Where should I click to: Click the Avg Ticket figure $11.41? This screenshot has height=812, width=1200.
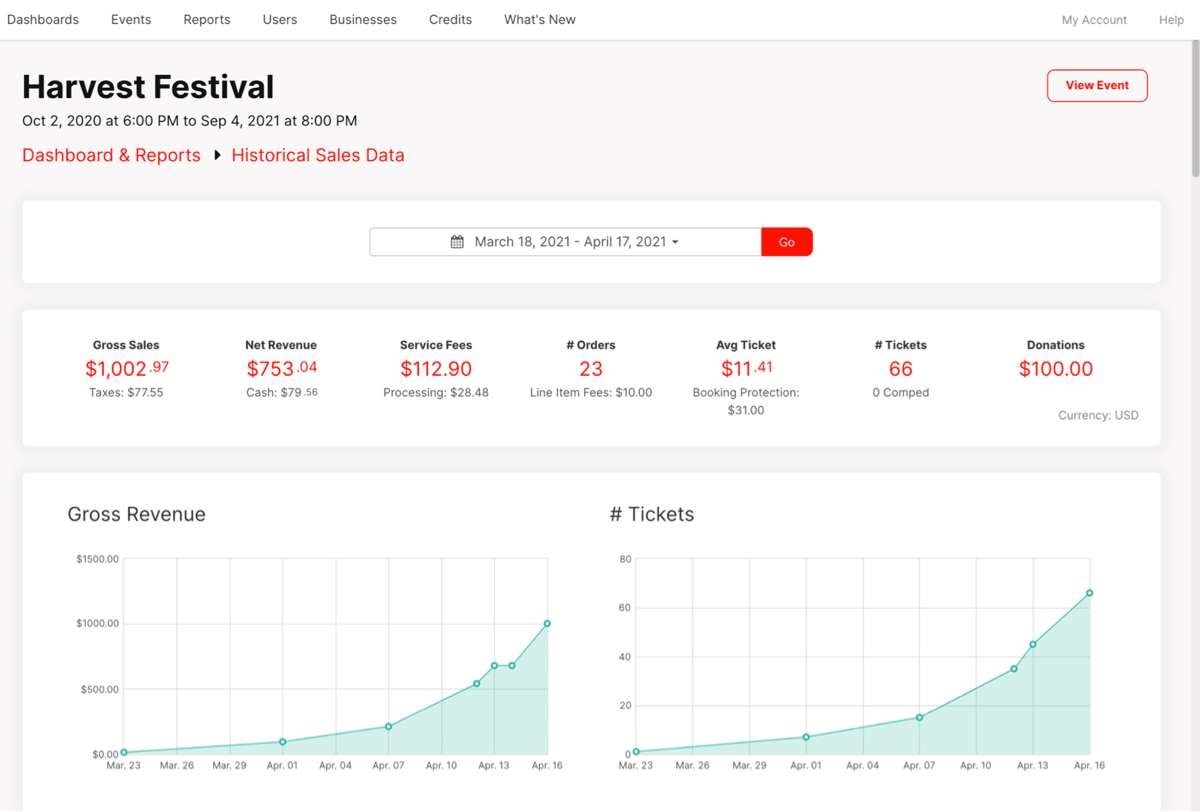[745, 368]
